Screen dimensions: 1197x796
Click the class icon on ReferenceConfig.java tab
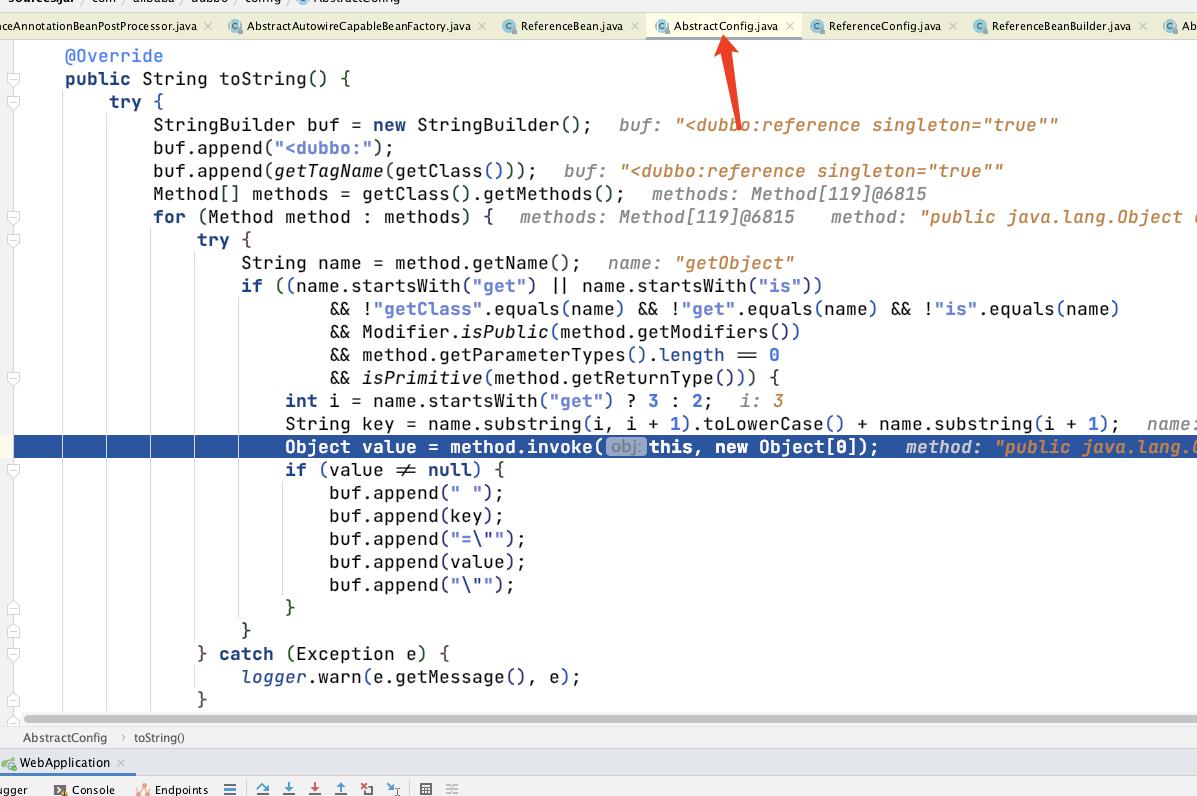pos(817,26)
